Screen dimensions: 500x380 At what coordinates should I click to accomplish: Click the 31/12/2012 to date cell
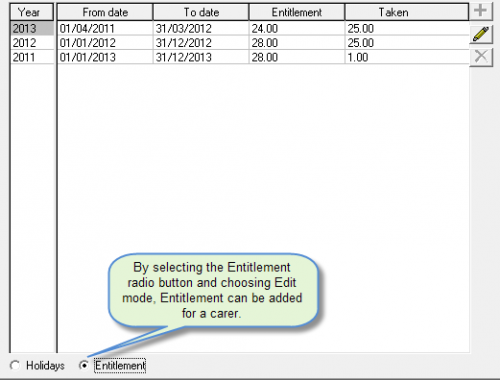click(201, 43)
